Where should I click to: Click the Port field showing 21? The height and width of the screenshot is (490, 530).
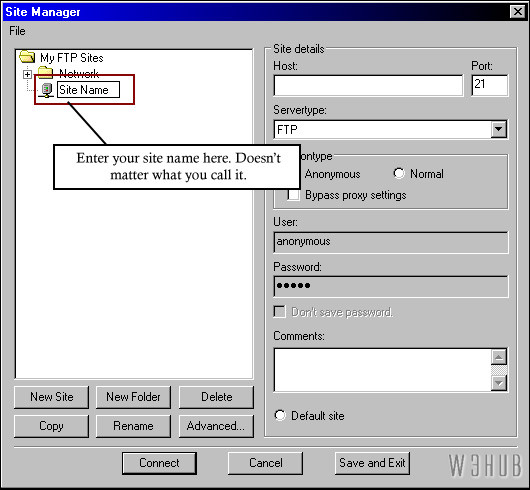coord(490,85)
